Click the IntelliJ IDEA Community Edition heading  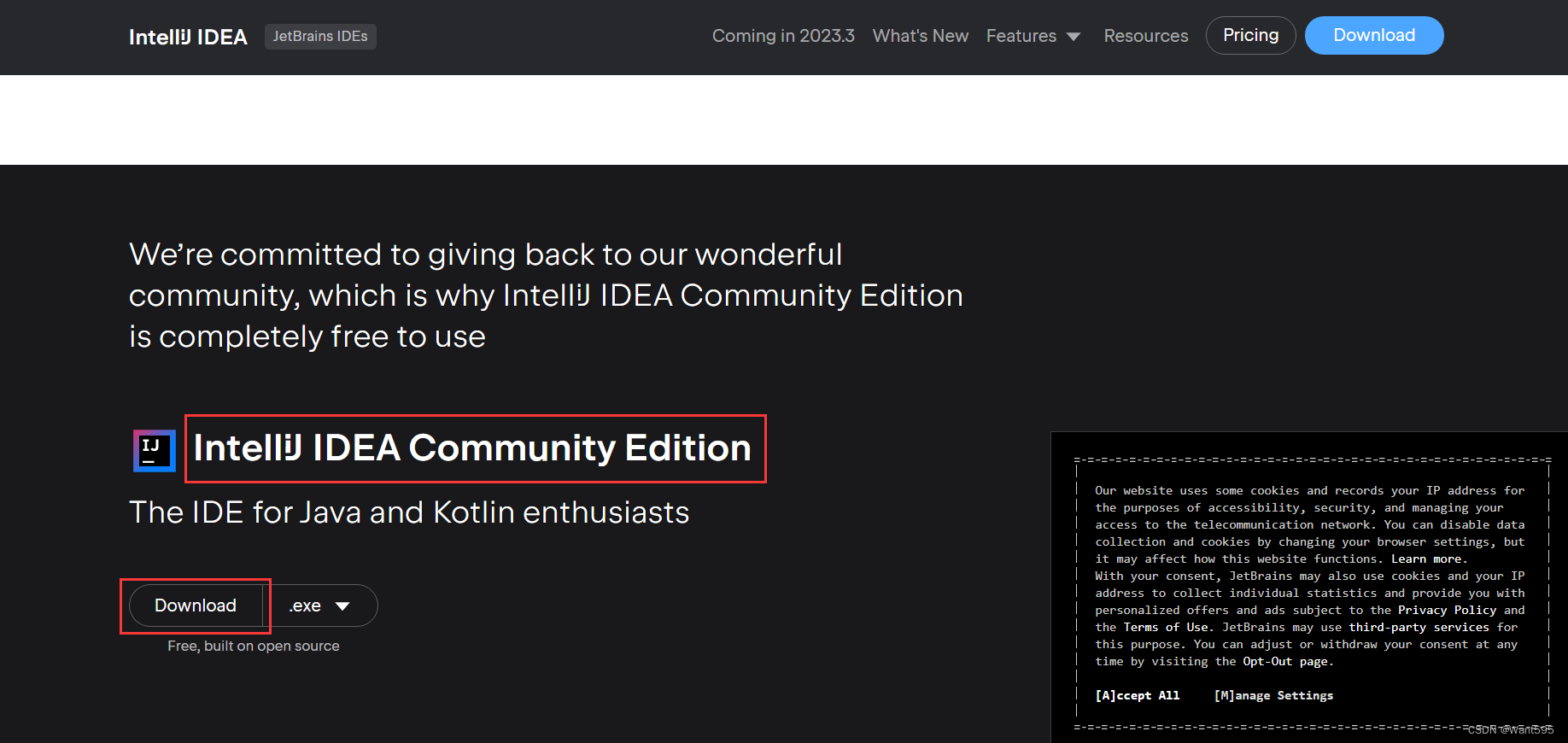[x=472, y=448]
